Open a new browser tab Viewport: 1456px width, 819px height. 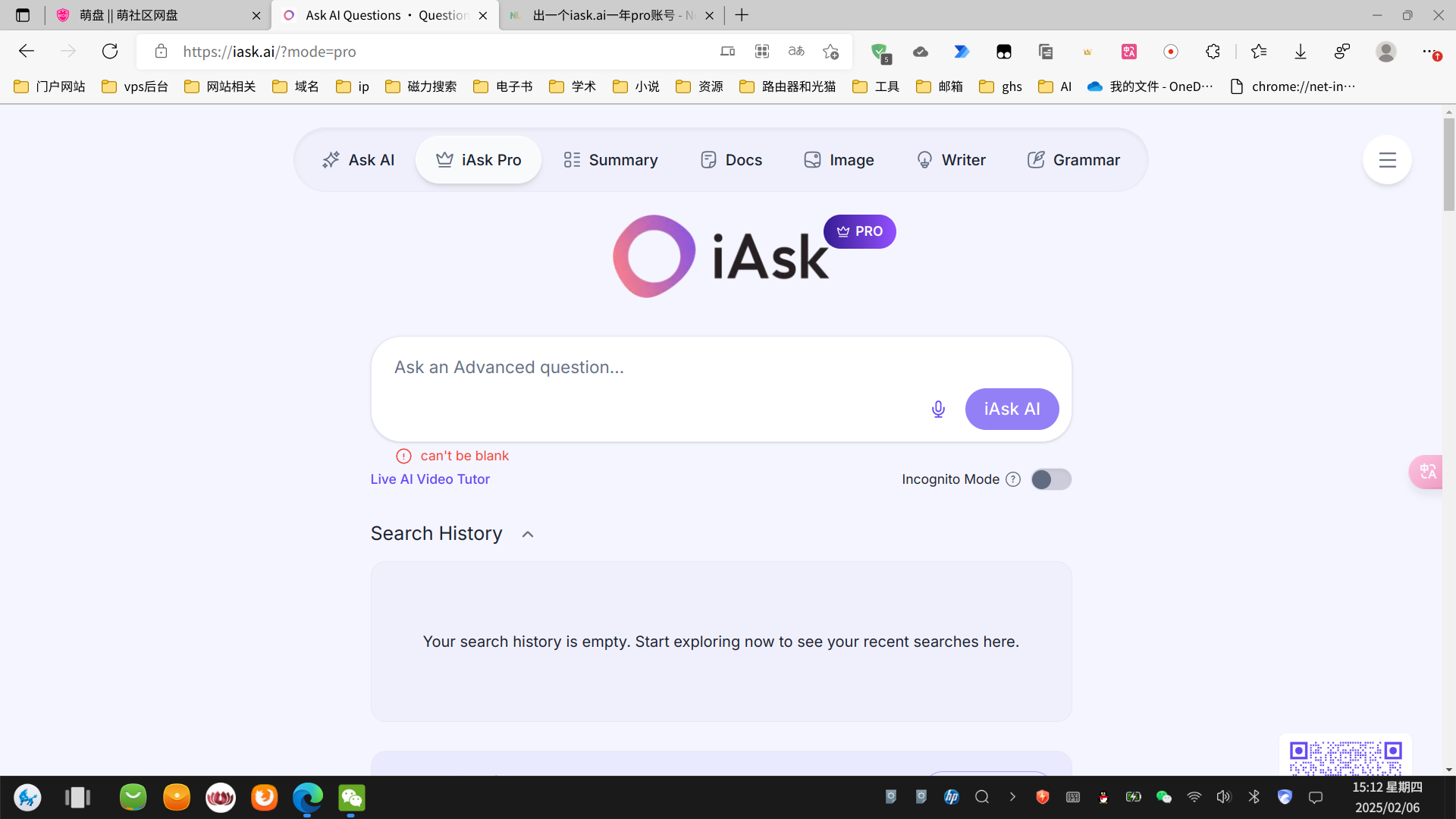[x=742, y=15]
